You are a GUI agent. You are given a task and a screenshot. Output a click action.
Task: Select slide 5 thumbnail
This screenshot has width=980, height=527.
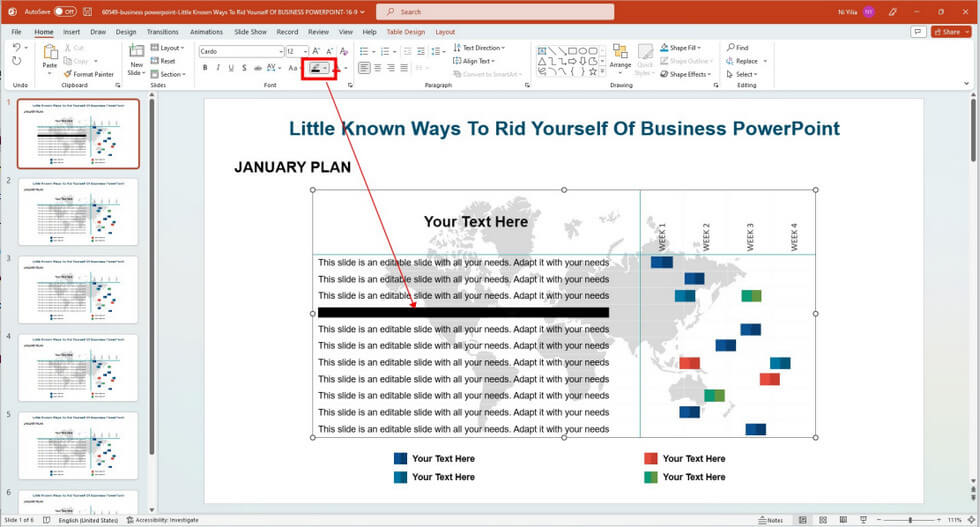pos(78,445)
